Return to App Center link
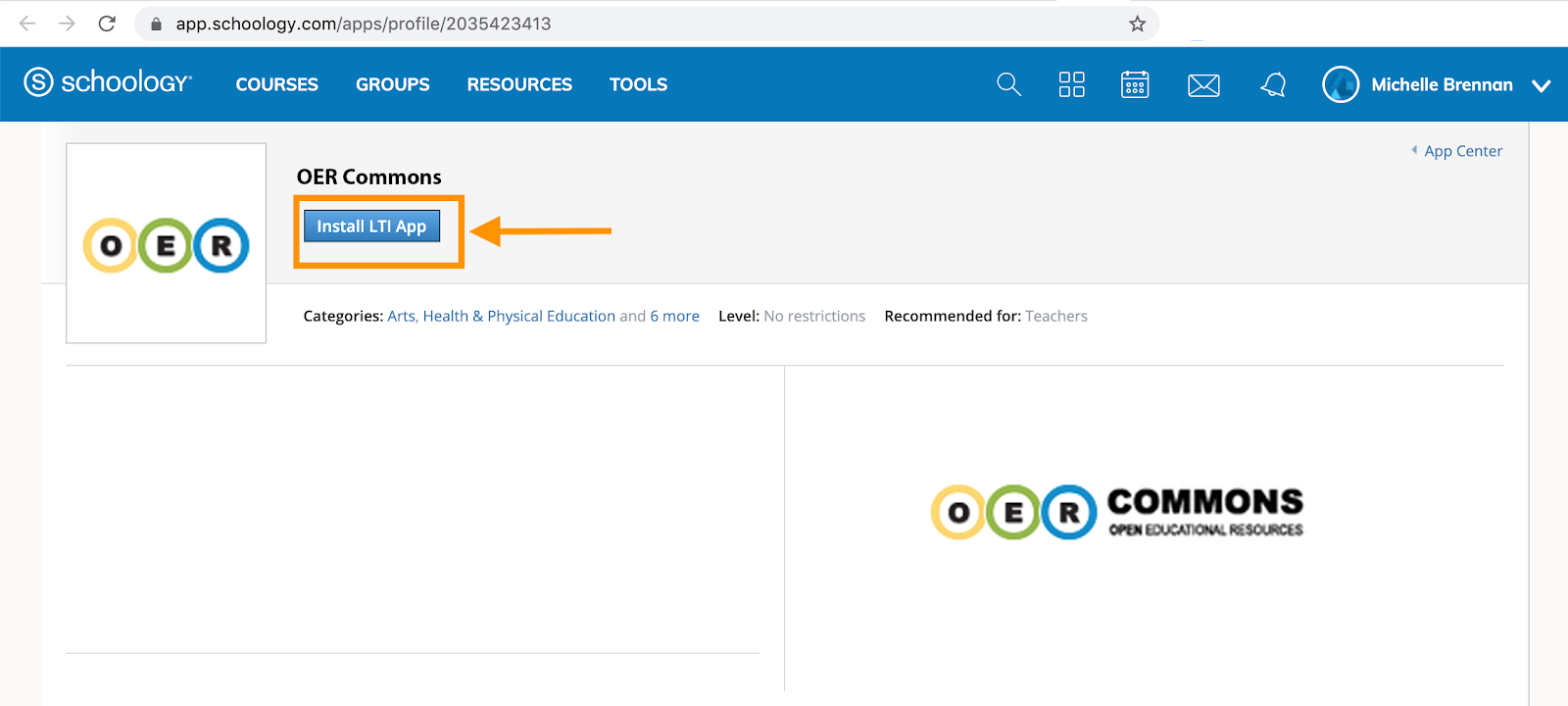This screenshot has width=1568, height=706. pyautogui.click(x=1462, y=151)
